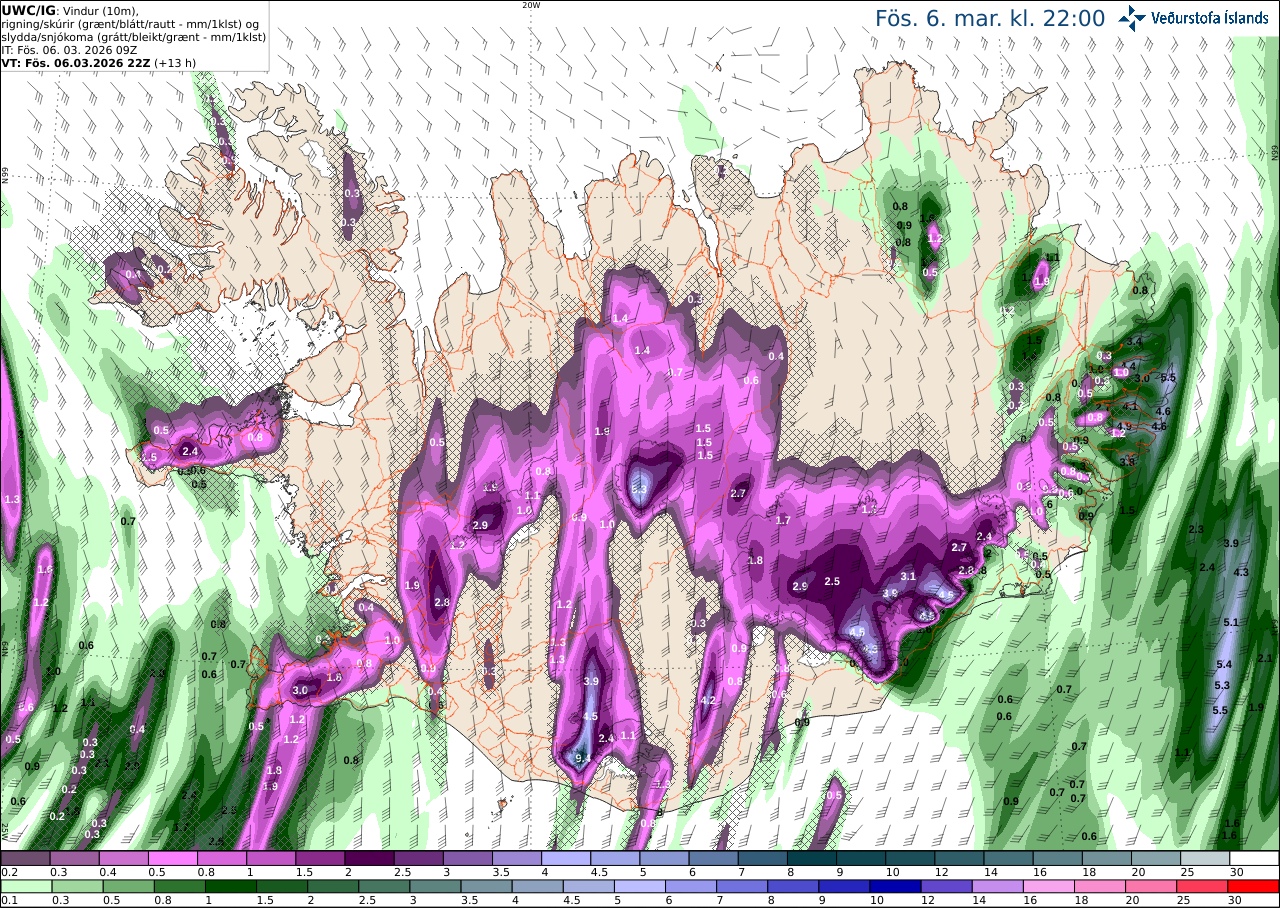The height and width of the screenshot is (908, 1280).
Task: Select the 2.5 swatch in the purple snow scale
Action: point(418,858)
